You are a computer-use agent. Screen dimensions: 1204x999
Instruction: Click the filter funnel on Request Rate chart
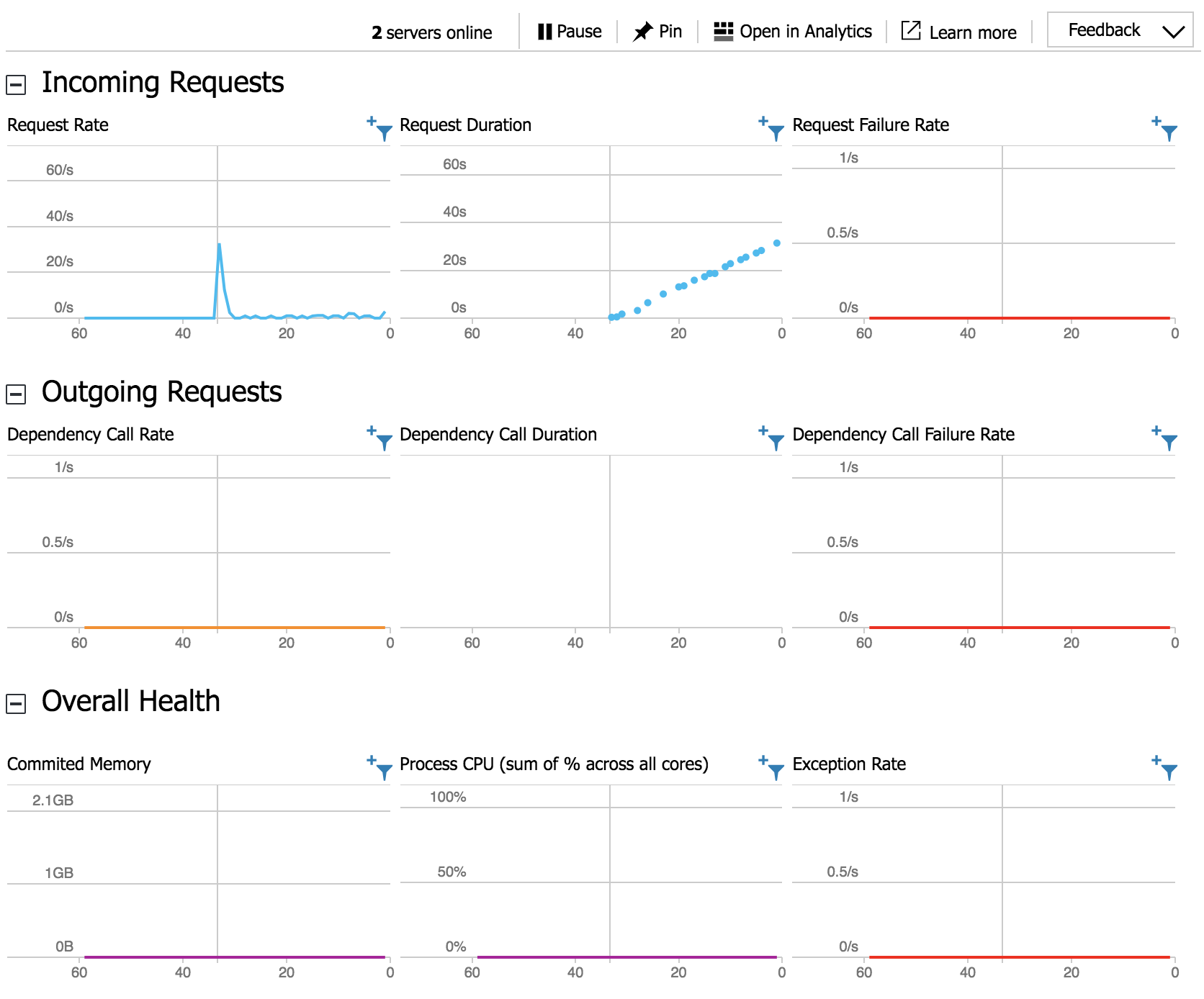pyautogui.click(x=383, y=133)
